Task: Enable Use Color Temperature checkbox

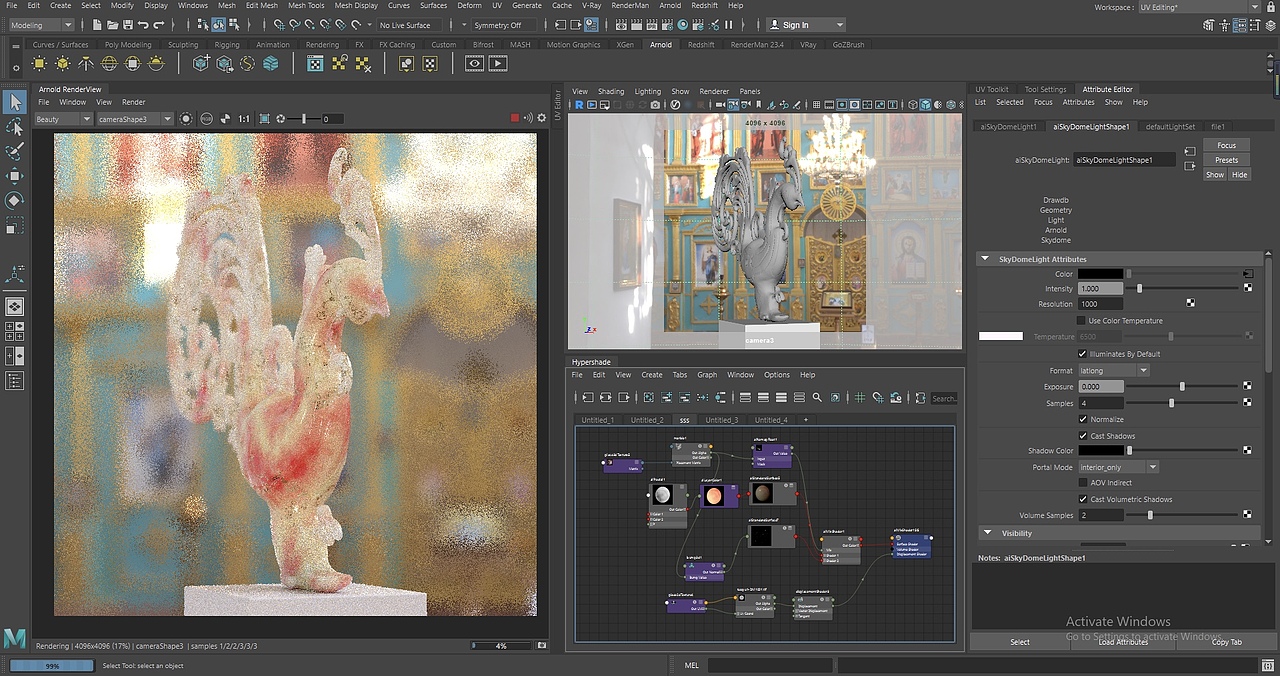Action: (x=1081, y=321)
